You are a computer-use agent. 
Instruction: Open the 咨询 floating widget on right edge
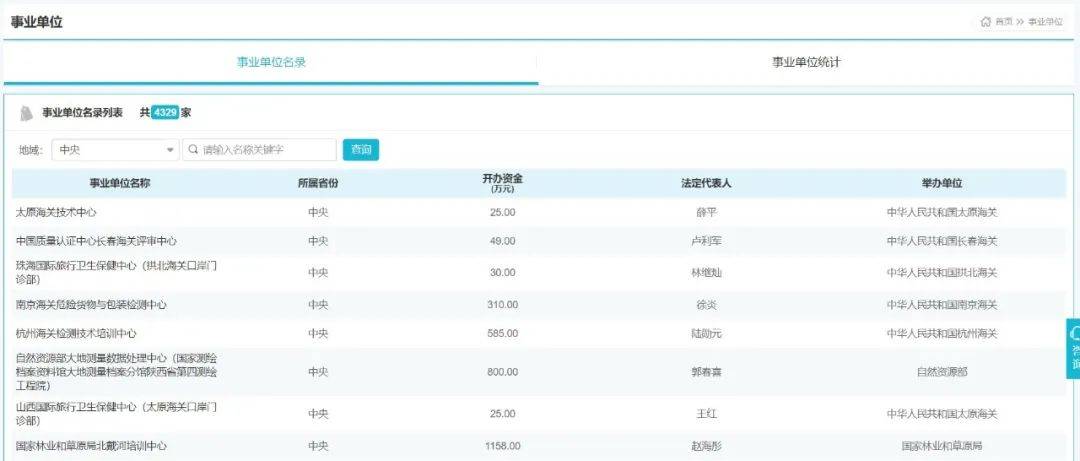pos(1073,348)
